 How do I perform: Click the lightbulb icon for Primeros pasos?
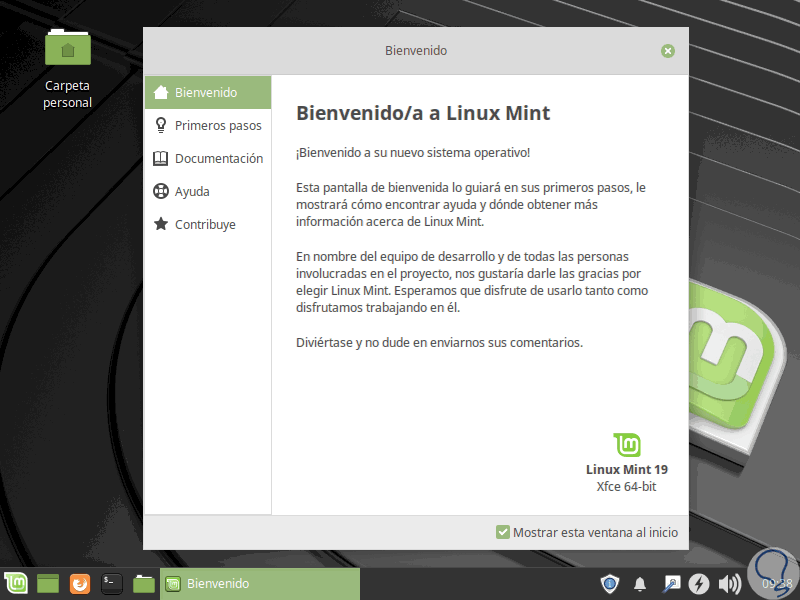tap(160, 125)
